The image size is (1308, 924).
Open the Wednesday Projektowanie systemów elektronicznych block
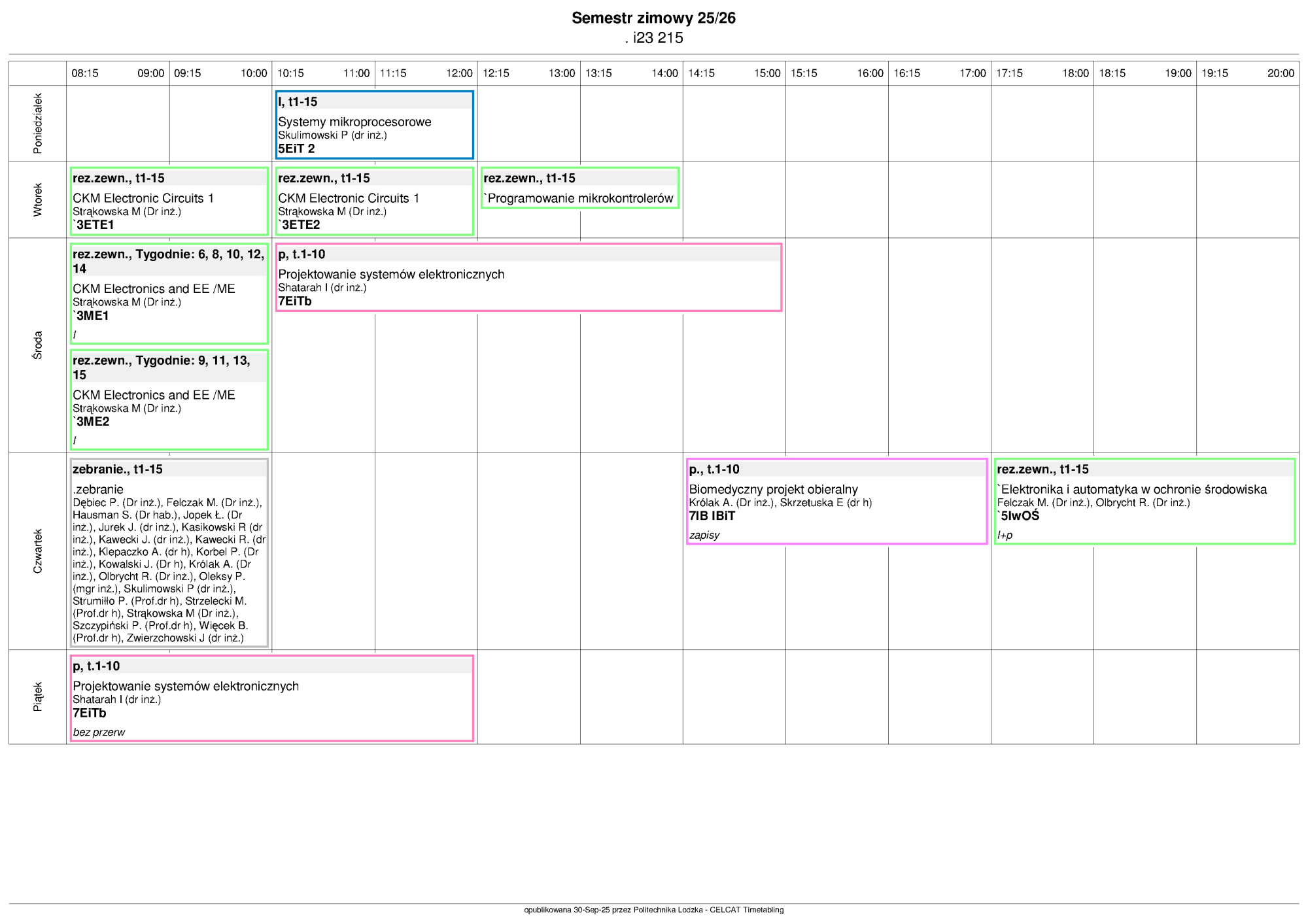click(x=528, y=278)
